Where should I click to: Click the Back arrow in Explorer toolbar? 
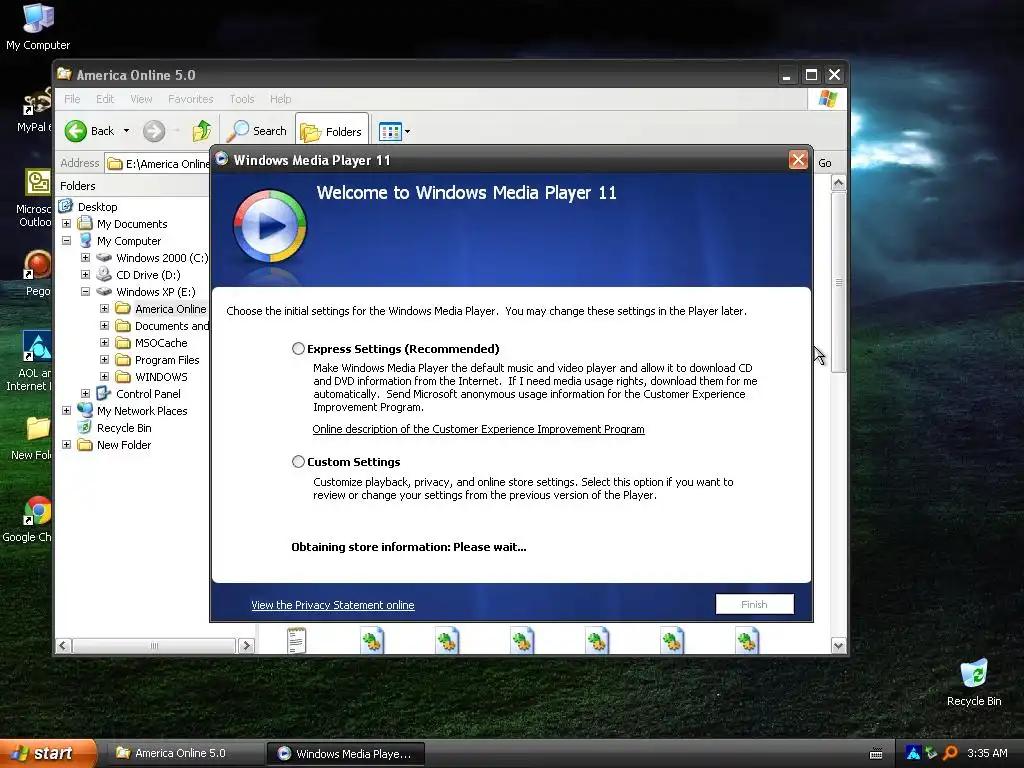coord(76,131)
